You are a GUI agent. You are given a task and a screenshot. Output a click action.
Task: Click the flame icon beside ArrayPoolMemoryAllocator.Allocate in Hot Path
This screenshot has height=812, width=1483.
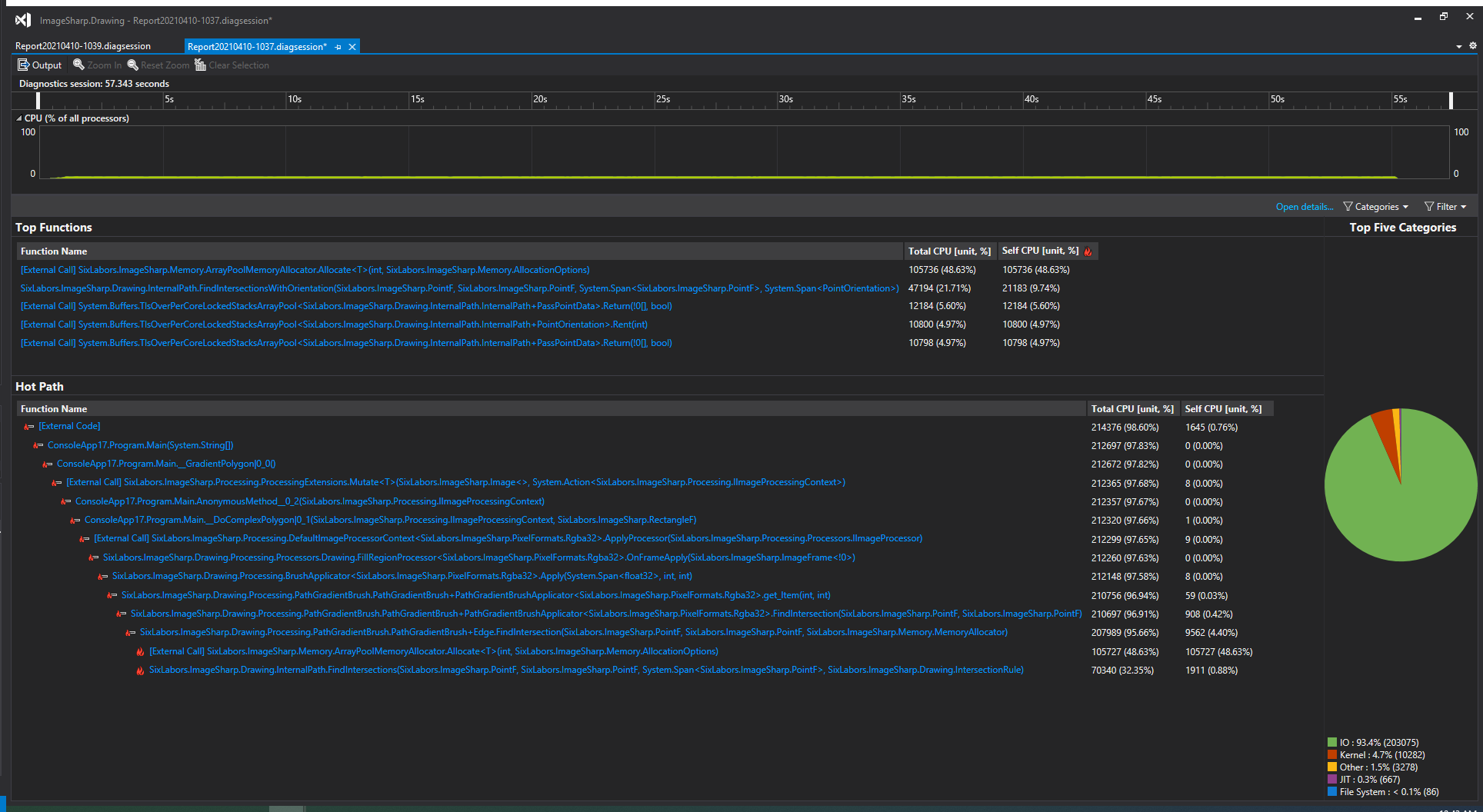pos(140,651)
